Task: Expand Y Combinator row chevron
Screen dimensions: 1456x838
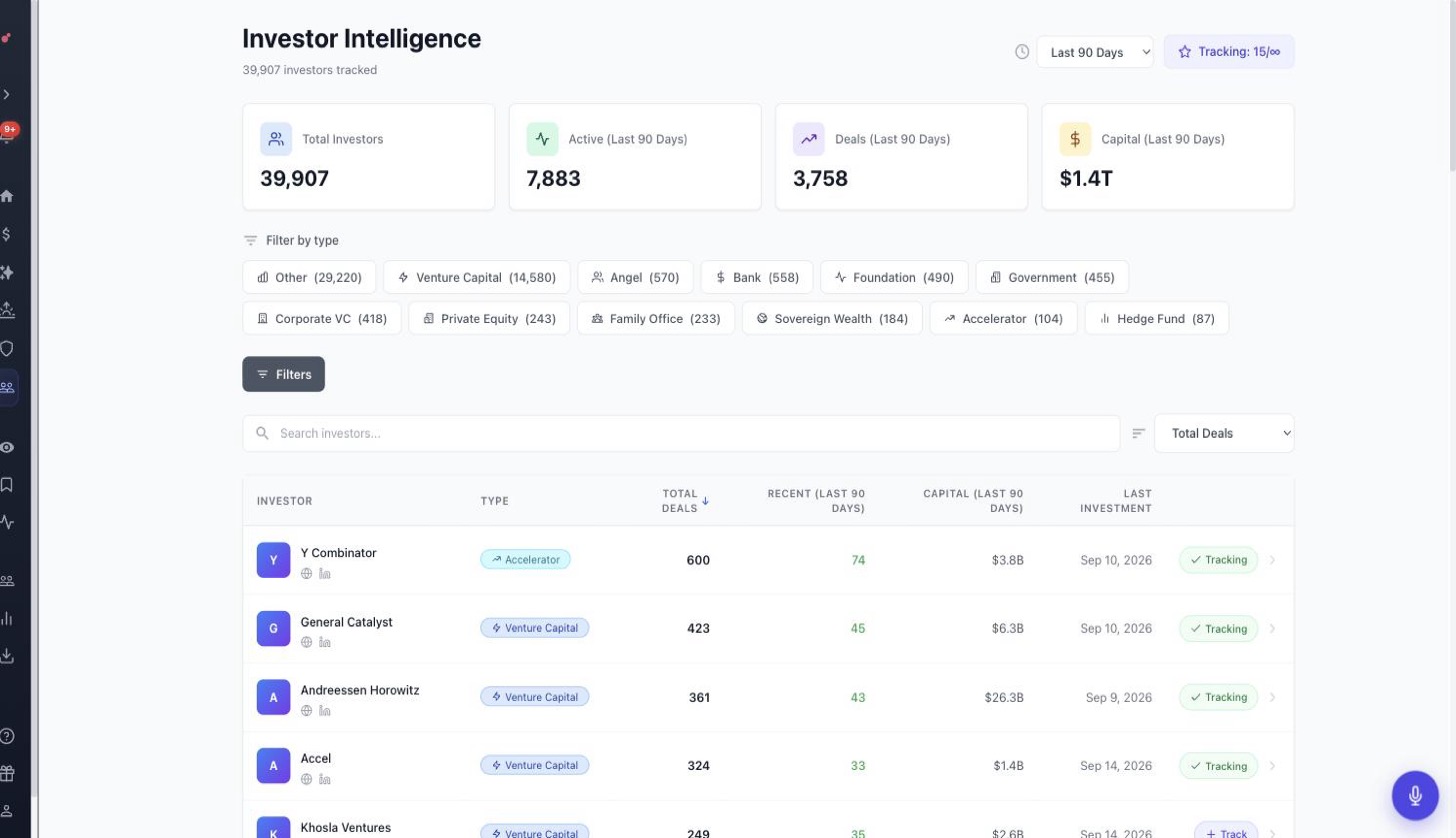Action: 1273,560
